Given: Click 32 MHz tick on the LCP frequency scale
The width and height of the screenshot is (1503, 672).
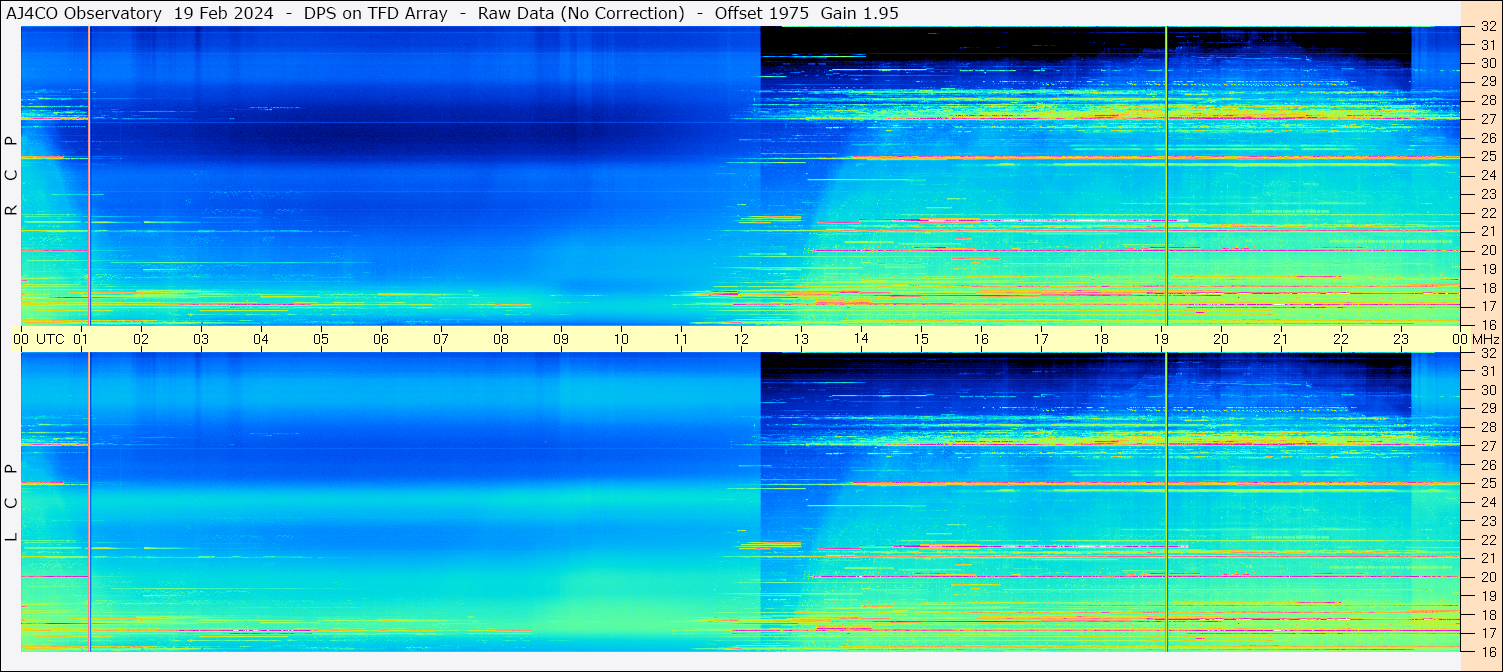Looking at the screenshot, I should coord(1487,353).
